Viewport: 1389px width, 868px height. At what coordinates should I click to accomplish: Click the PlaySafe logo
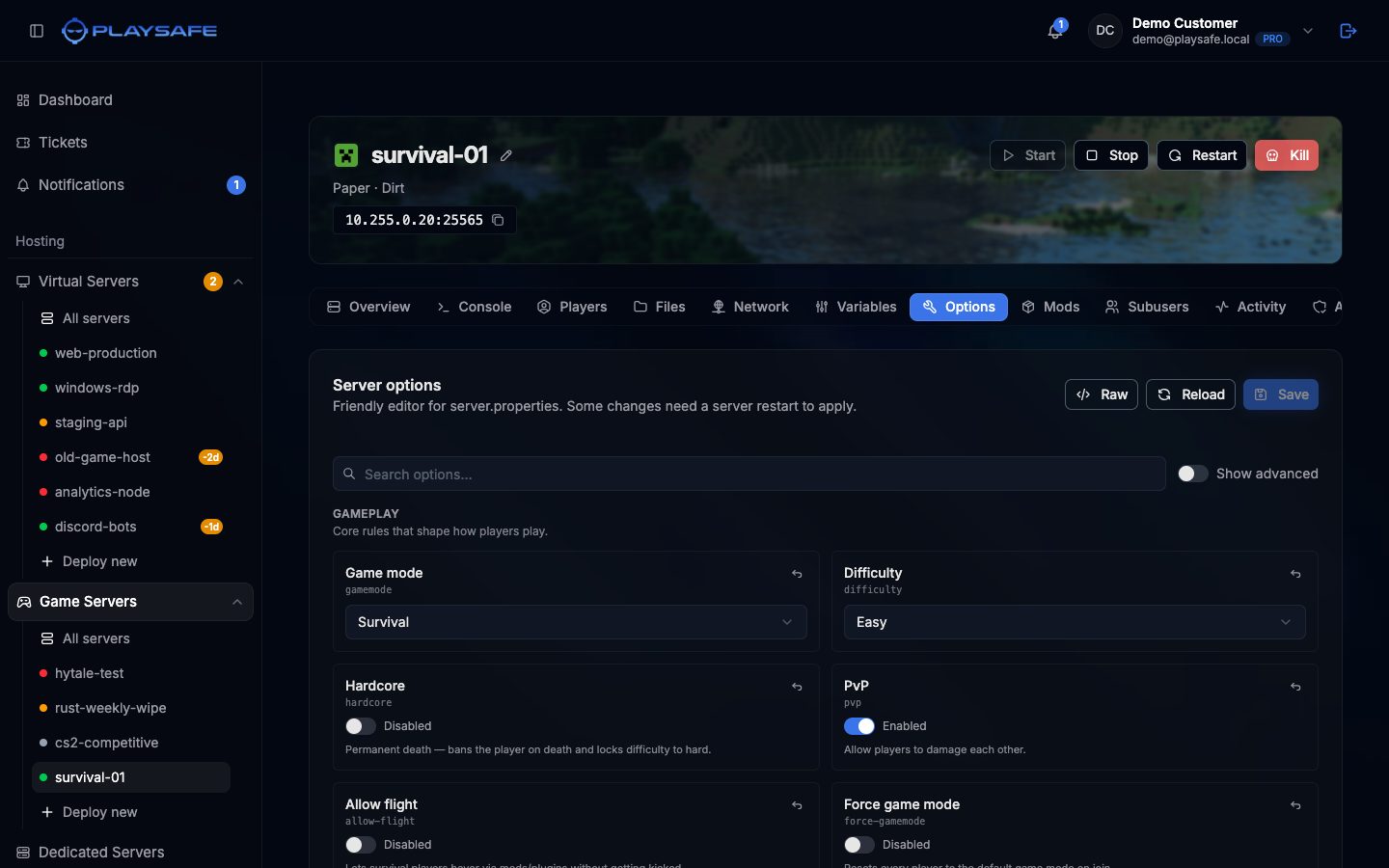tap(139, 31)
